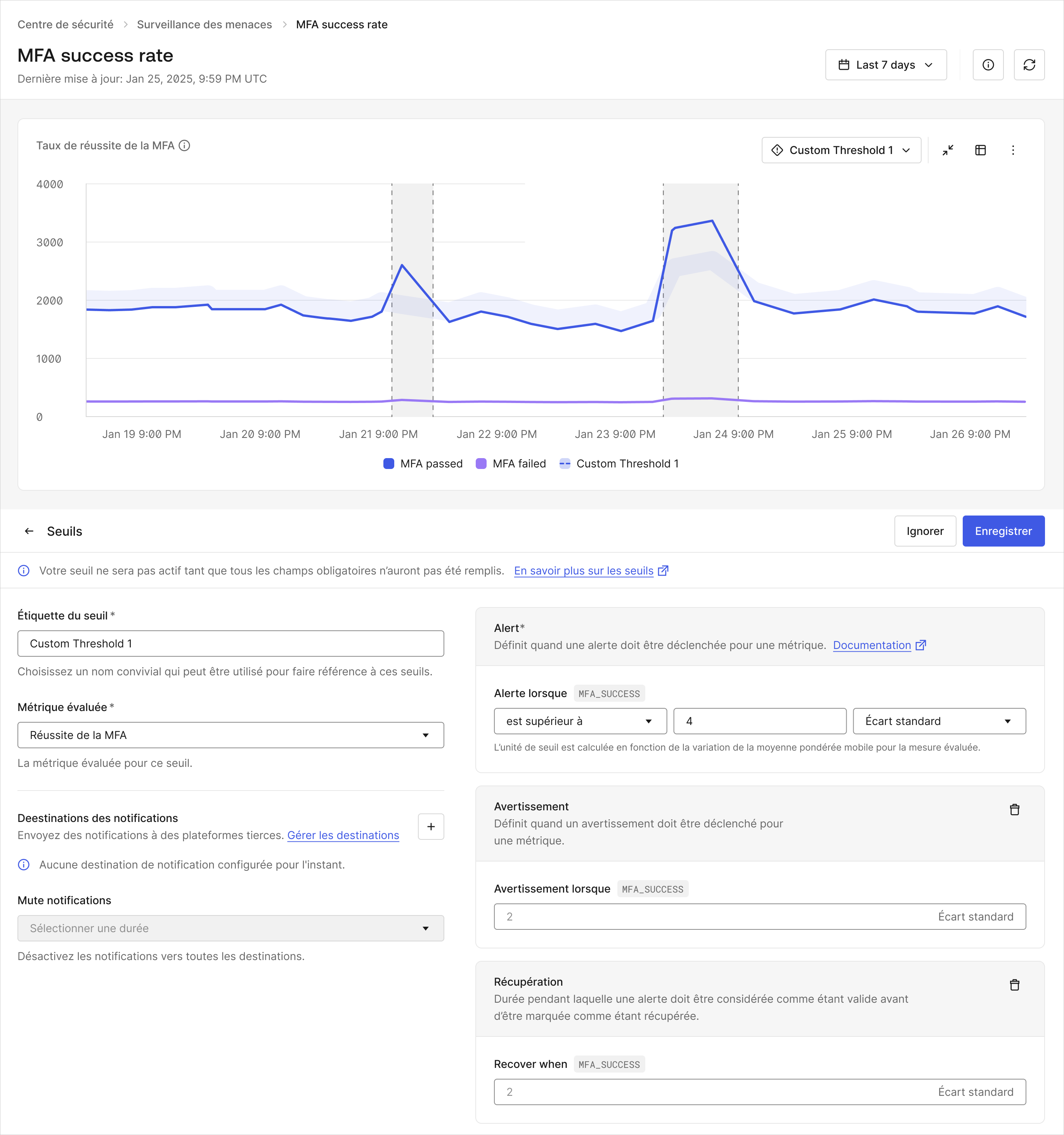The image size is (1064, 1135).
Task: Open the tooltip beside Taux de réussite de la MFA
Action: (x=184, y=145)
